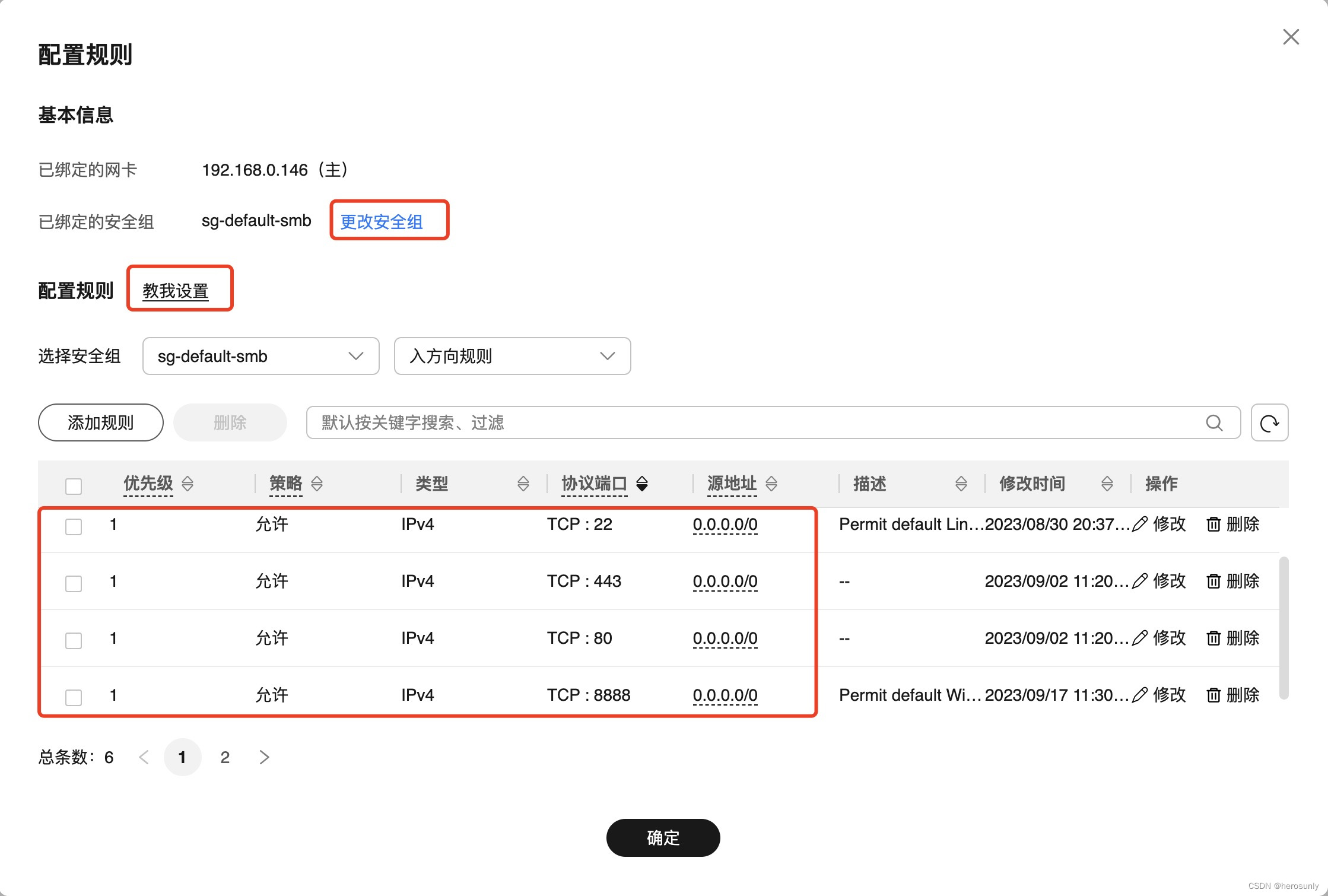Delete the TCP : 22 rule
Image resolution: width=1328 pixels, height=896 pixels.
(x=1233, y=524)
